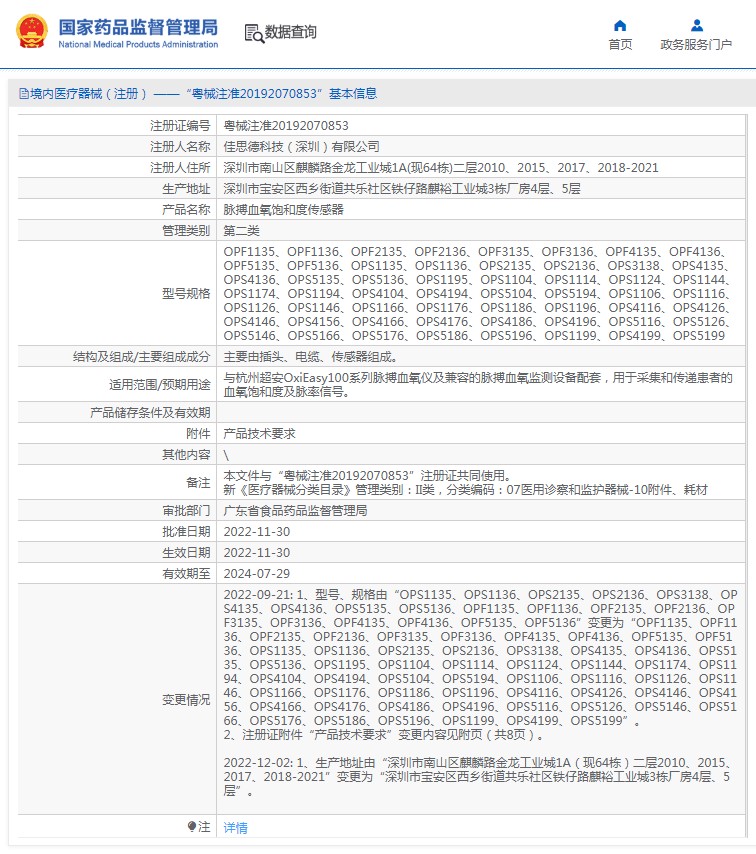Open the 详情 details link
756x854 pixels.
point(235,828)
